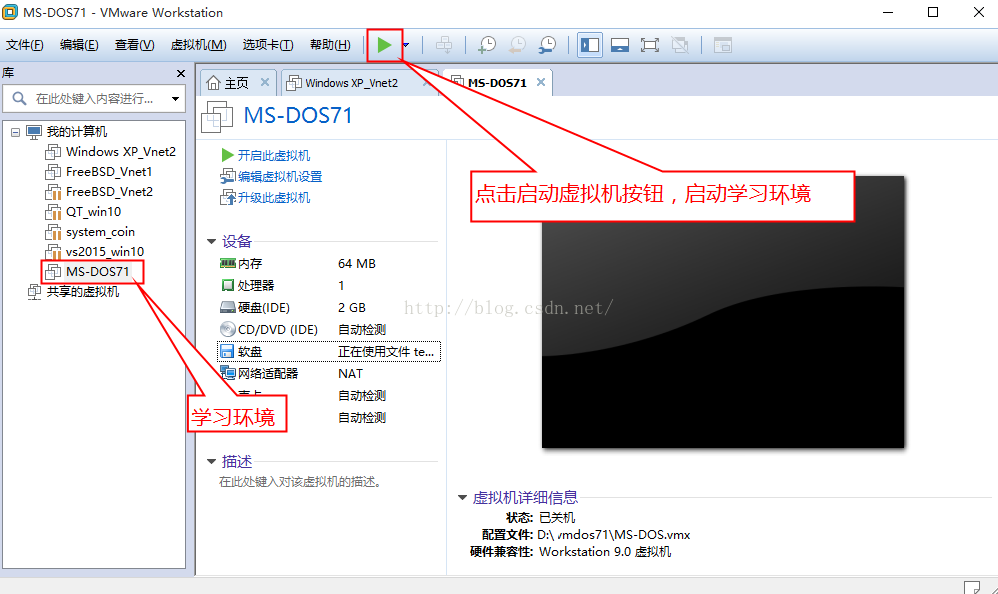
Task: Collapse the 设备 section
Action: [x=211, y=241]
